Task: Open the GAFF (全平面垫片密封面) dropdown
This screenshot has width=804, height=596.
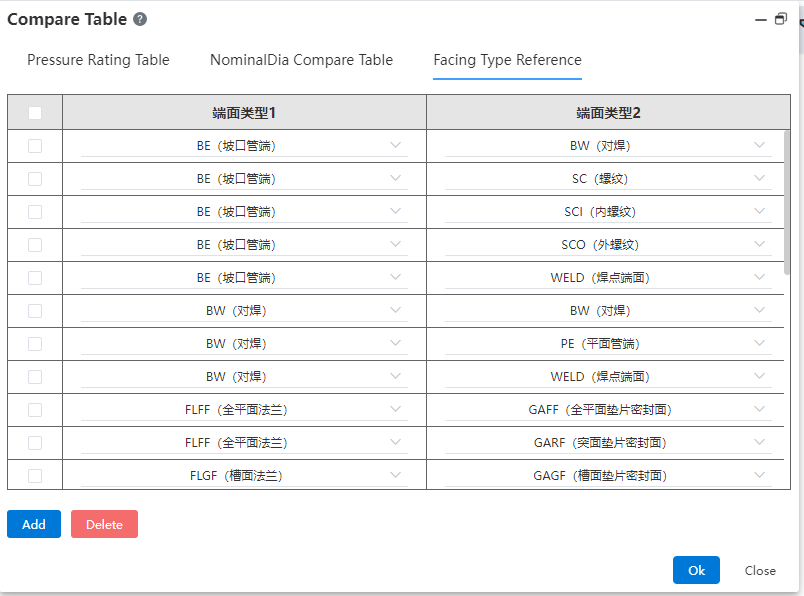Action: (x=759, y=409)
